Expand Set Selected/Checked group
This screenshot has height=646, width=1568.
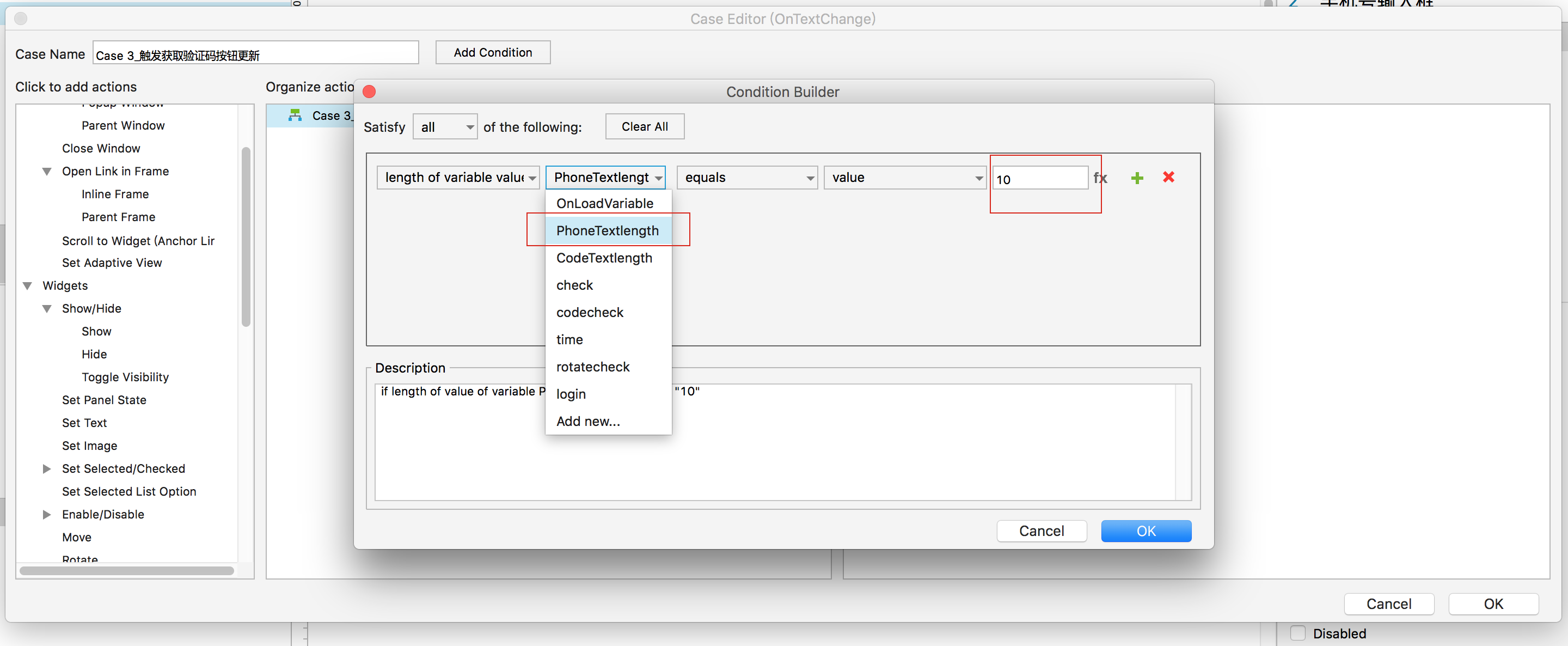tap(46, 469)
